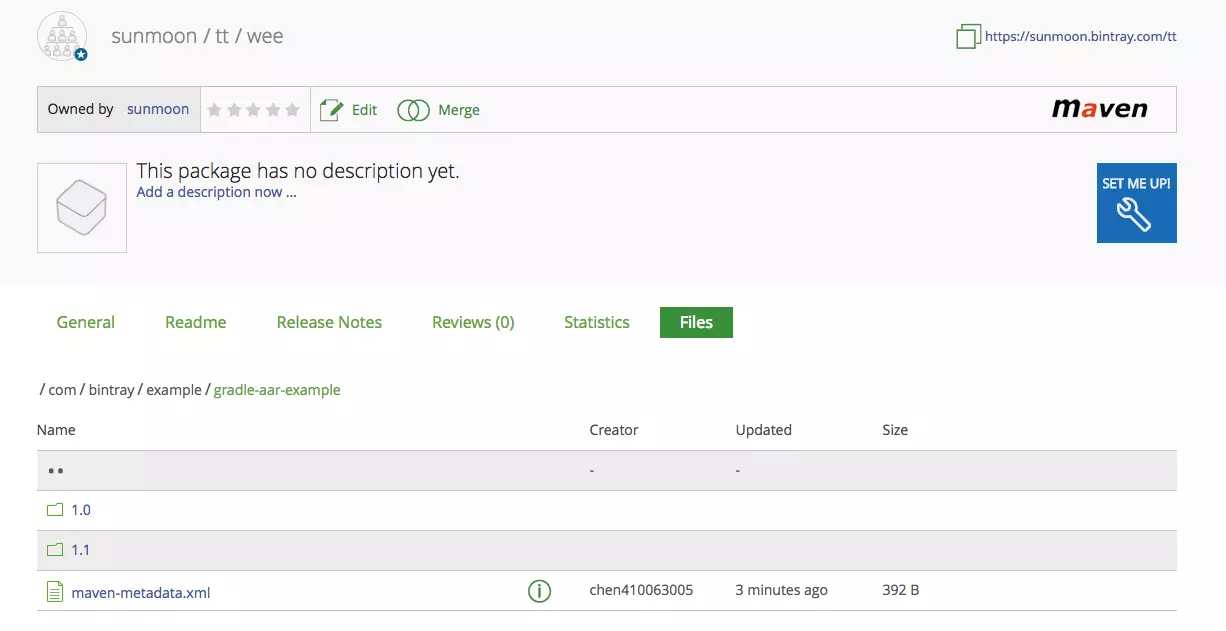The image size is (1226, 631).
Task: Click Add a description now link
Action: [x=217, y=192]
